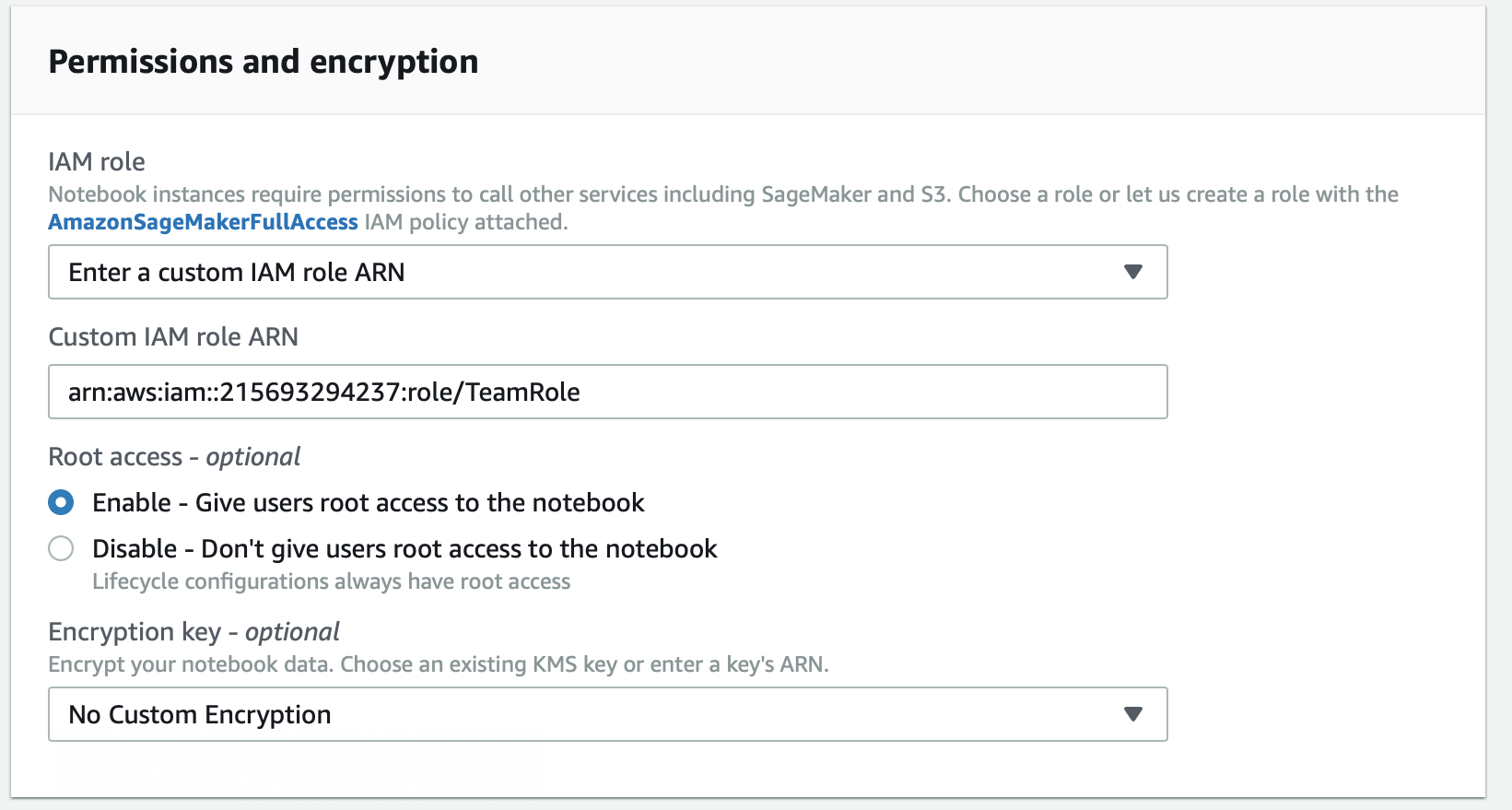This screenshot has height=810, width=1512.
Task: Click the word 'optional' beside Encryption key
Action: coord(292,631)
